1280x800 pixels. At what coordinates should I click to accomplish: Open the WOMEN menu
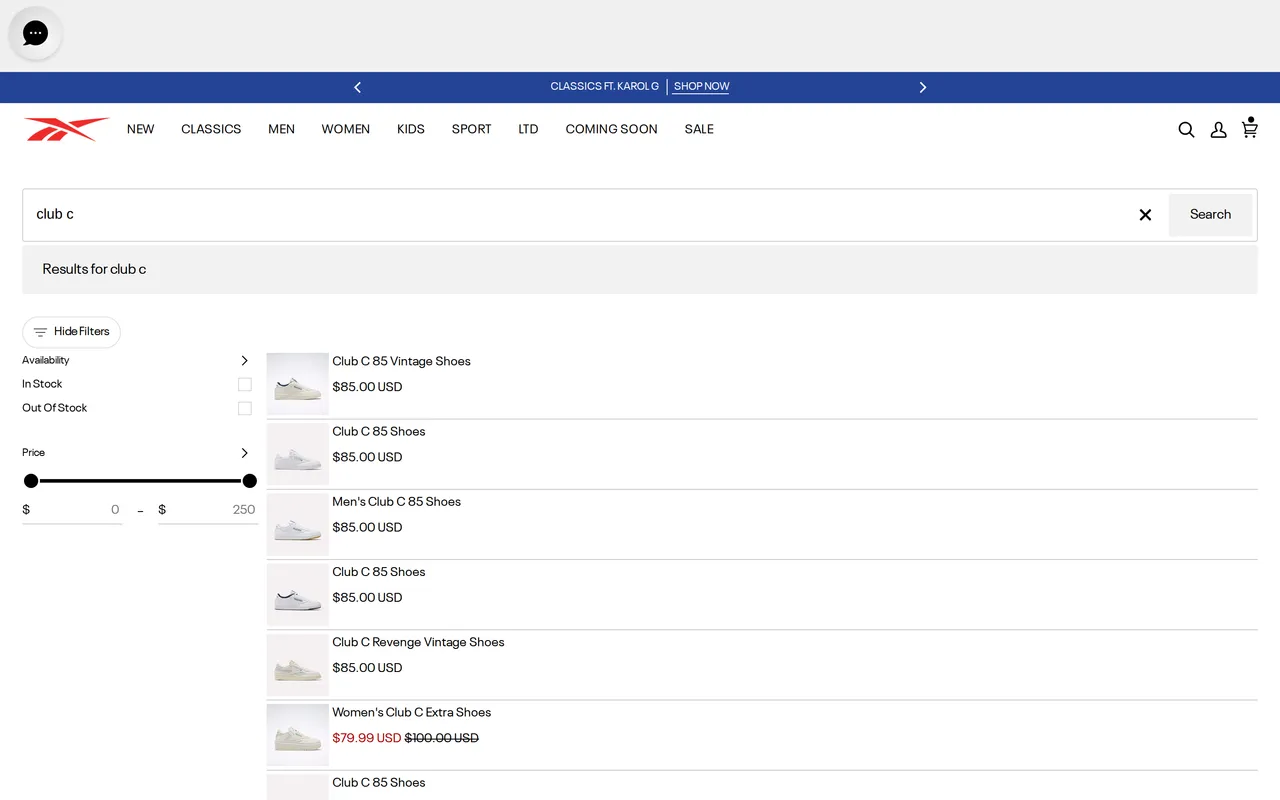click(346, 129)
